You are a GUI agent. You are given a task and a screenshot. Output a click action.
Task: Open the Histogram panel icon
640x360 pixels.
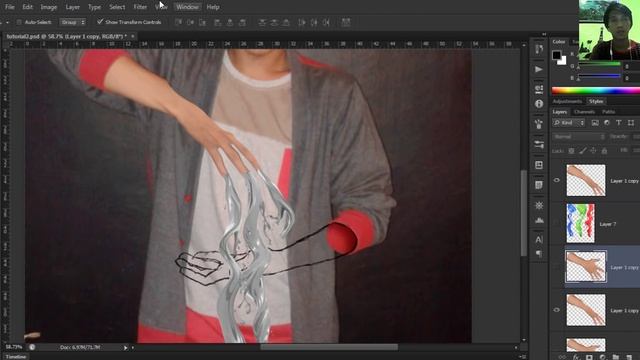[539, 220]
